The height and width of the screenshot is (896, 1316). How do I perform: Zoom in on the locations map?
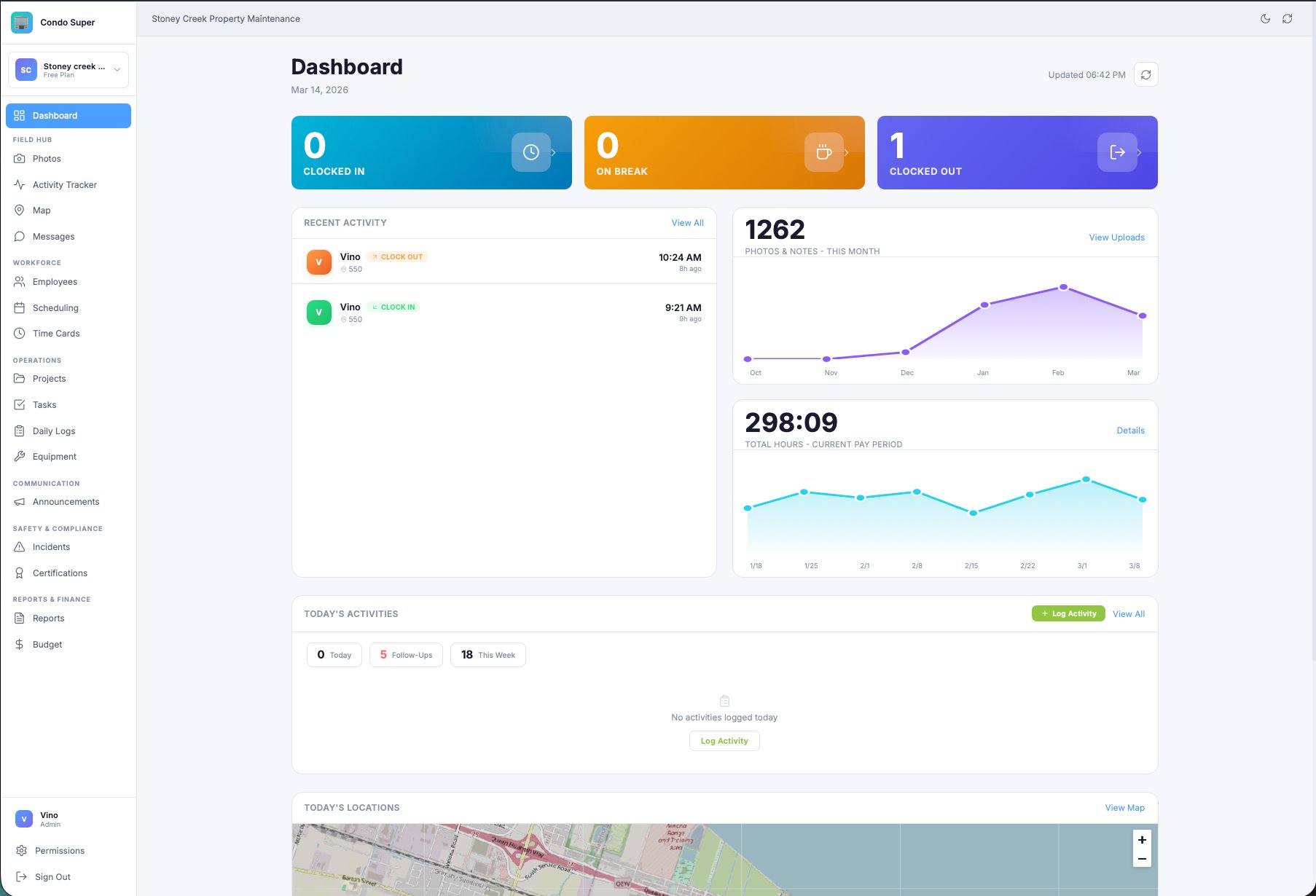(1142, 840)
